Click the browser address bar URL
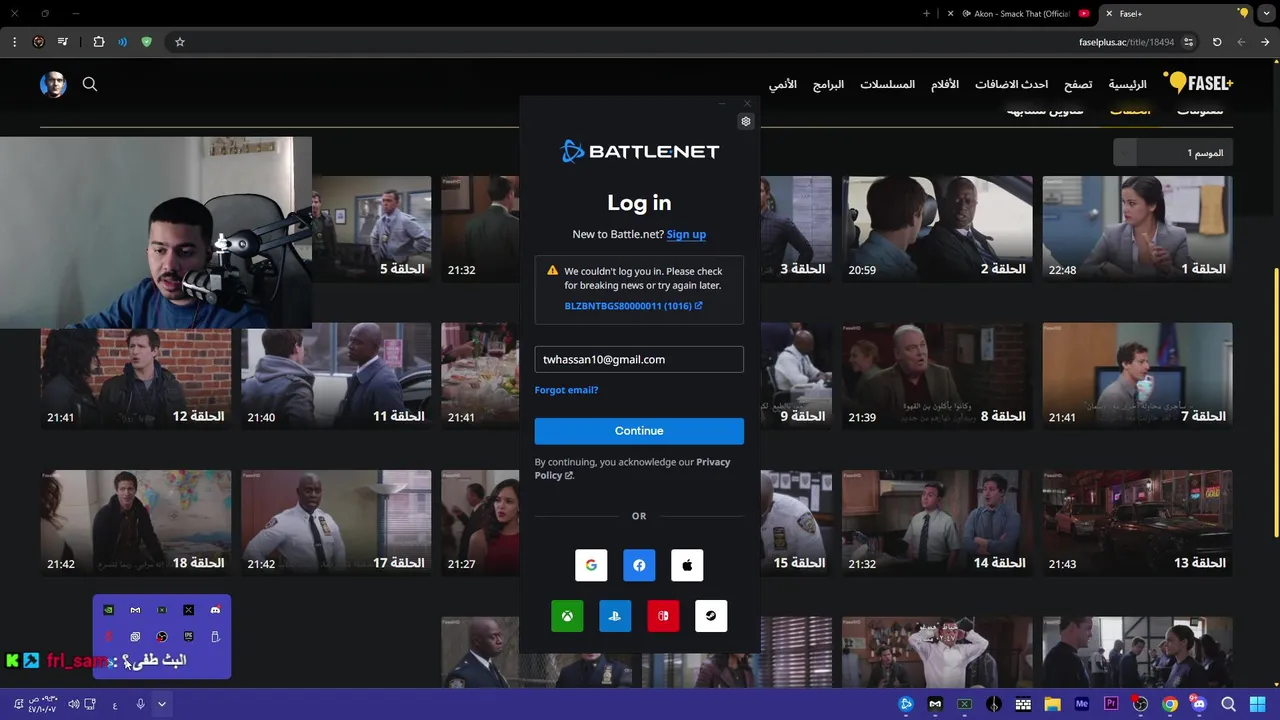1280x720 pixels. click(1127, 42)
